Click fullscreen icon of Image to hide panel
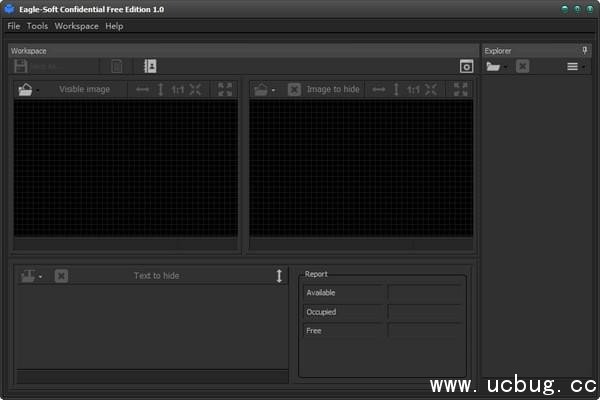The image size is (600, 400). pos(460,90)
